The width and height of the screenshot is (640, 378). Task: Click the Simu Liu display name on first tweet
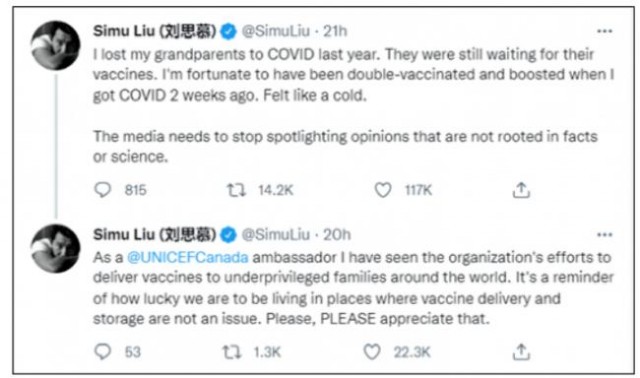(154, 31)
